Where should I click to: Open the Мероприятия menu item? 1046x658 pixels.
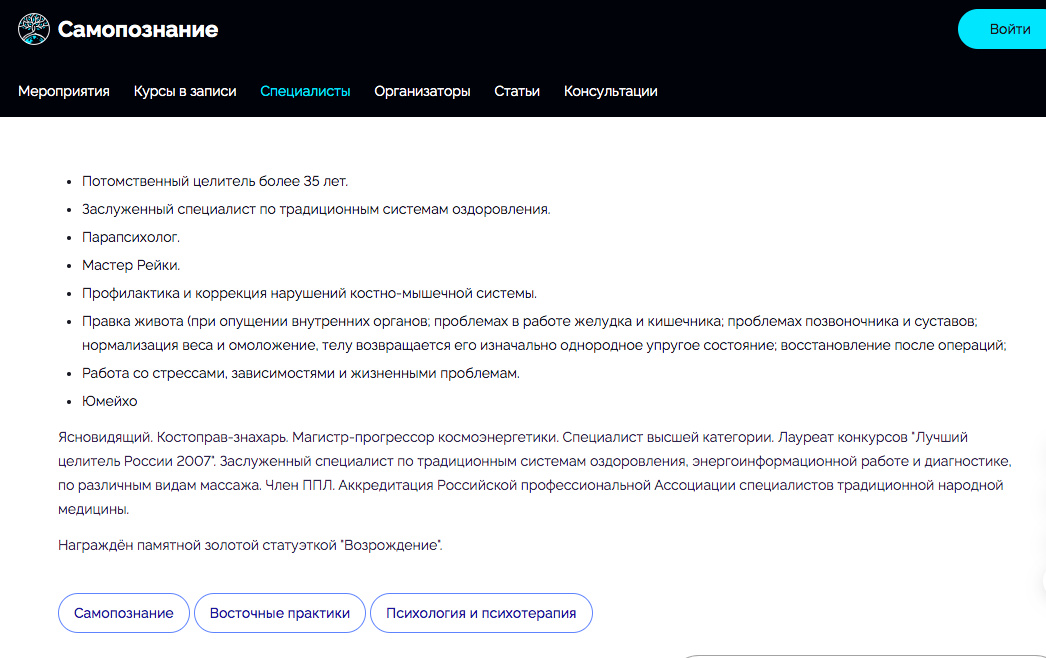[64, 91]
